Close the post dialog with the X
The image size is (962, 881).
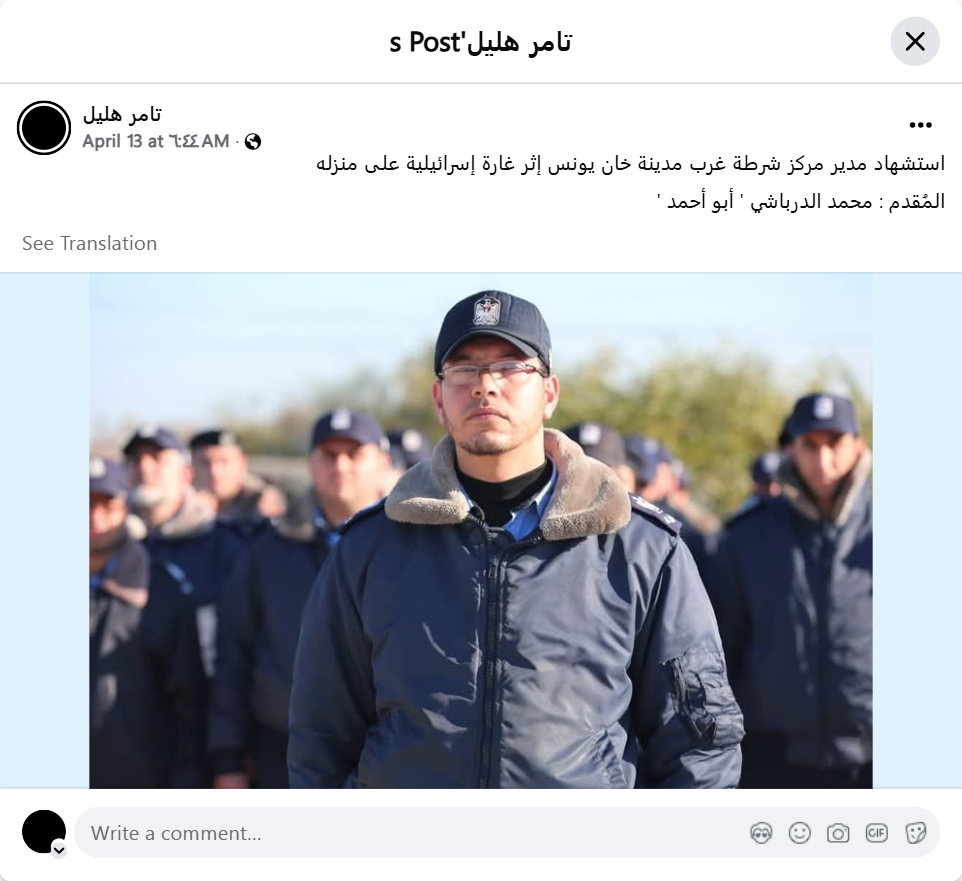click(915, 42)
